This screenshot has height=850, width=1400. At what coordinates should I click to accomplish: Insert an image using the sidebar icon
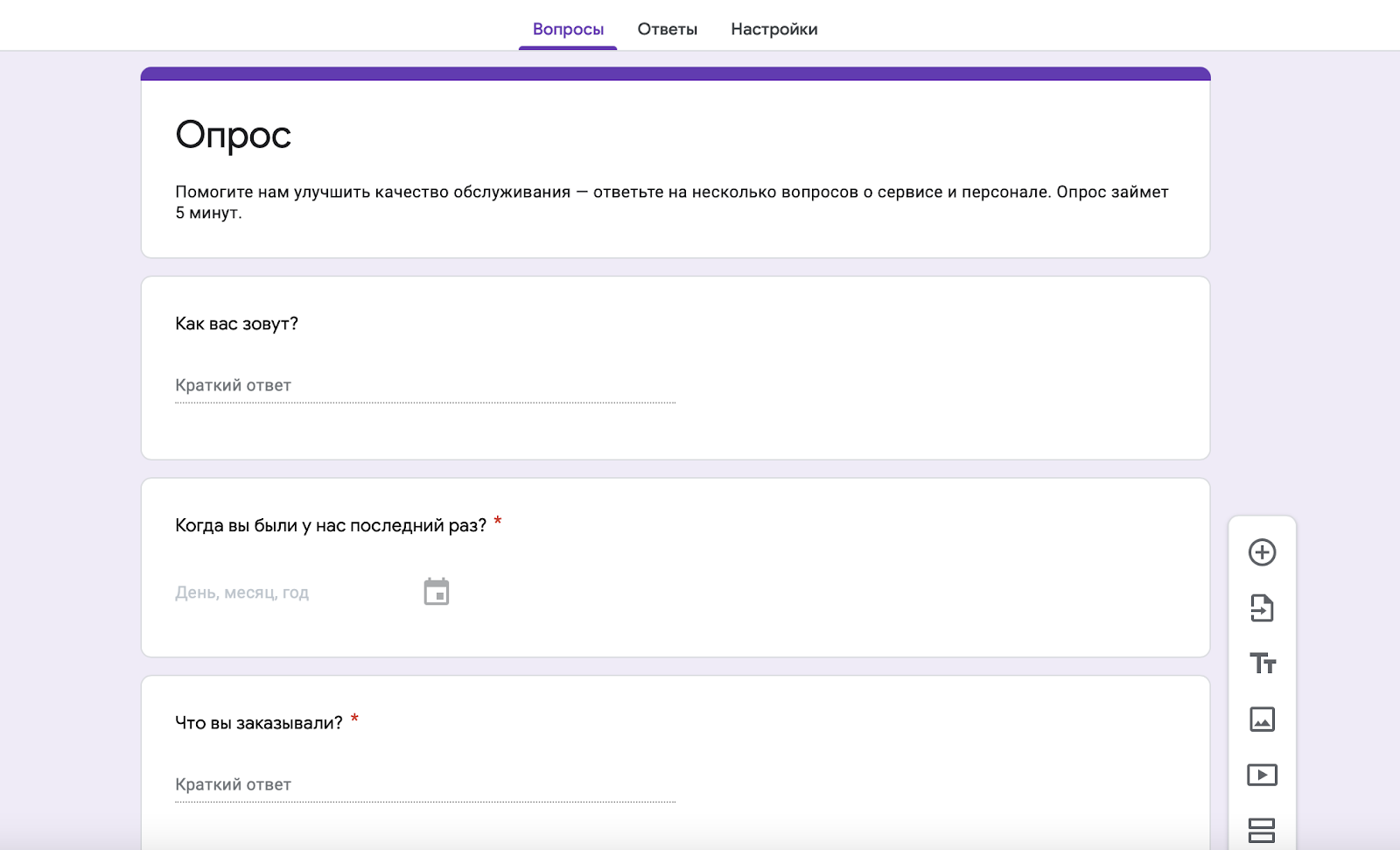click(1262, 720)
